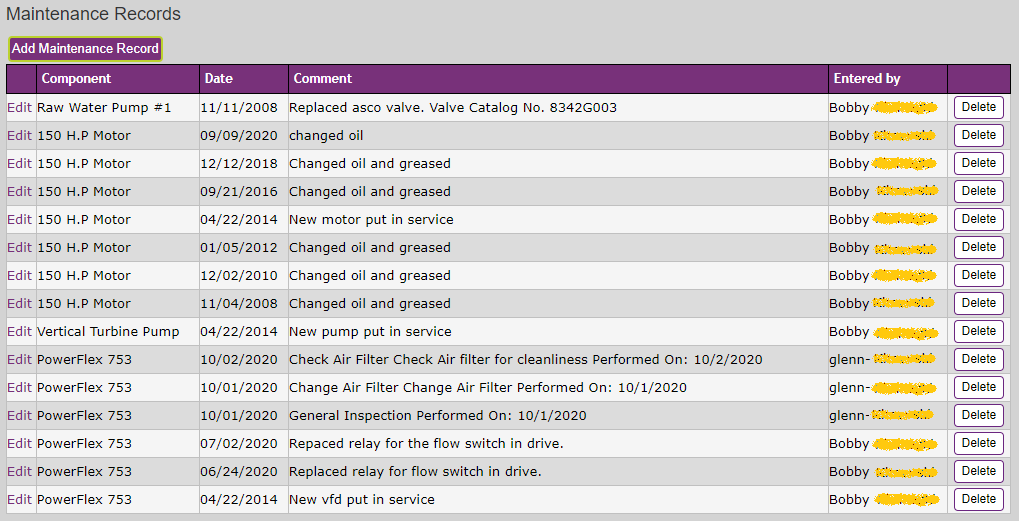
Task: Select the Comment column header
Action: [x=322, y=79]
